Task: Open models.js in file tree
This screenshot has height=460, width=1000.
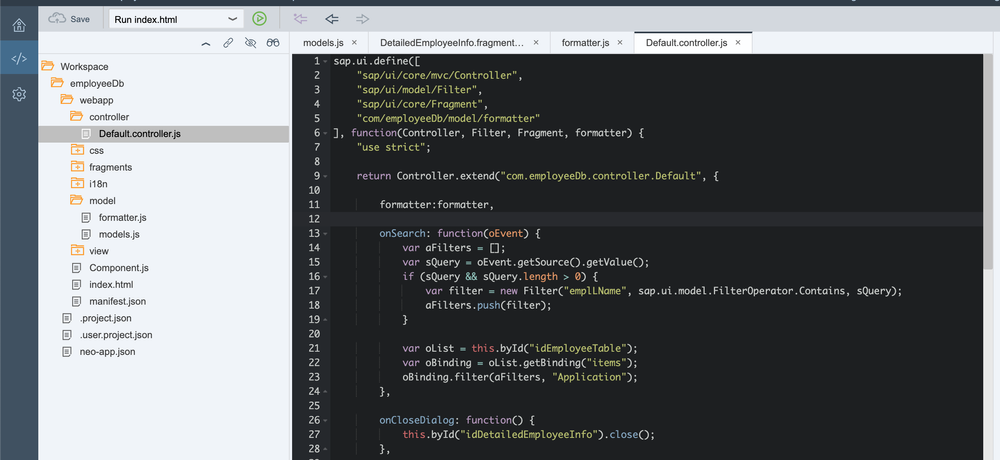Action: (x=119, y=234)
